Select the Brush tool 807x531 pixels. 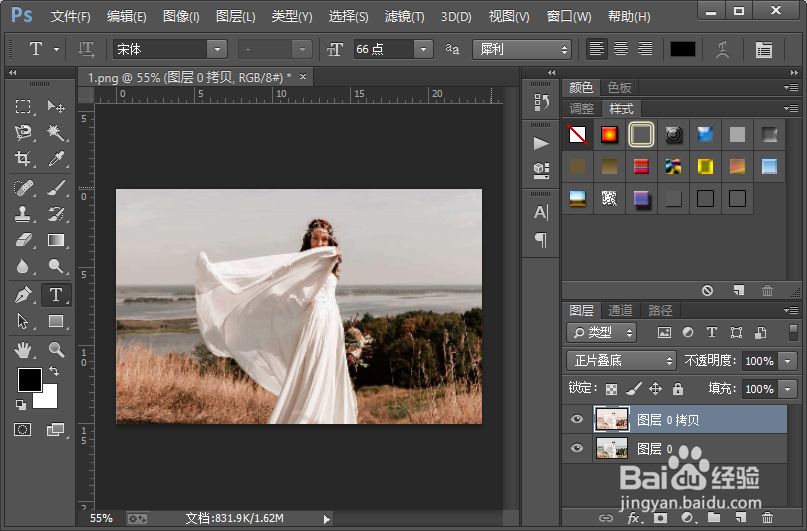click(56, 188)
